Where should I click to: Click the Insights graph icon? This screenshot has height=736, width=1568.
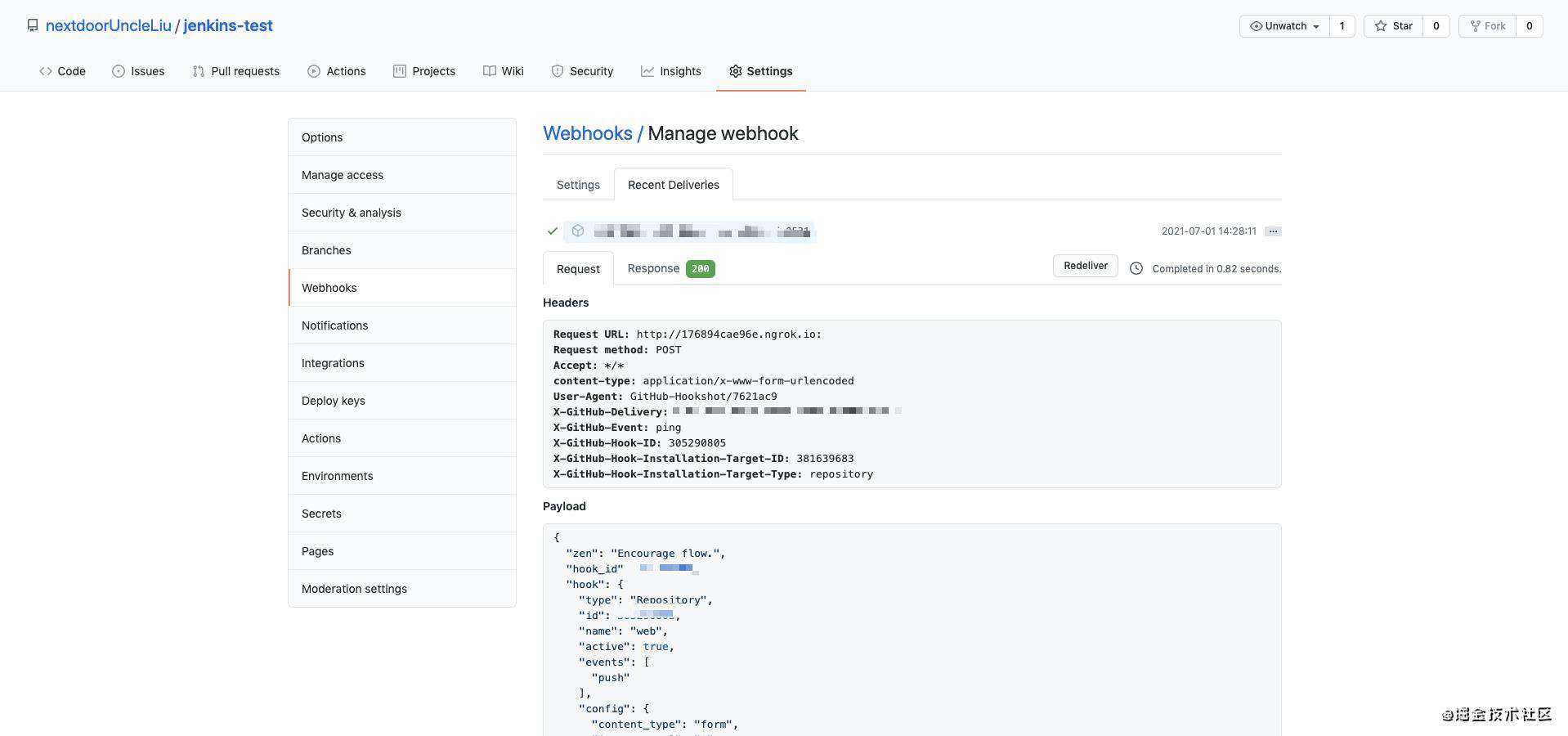coord(647,71)
